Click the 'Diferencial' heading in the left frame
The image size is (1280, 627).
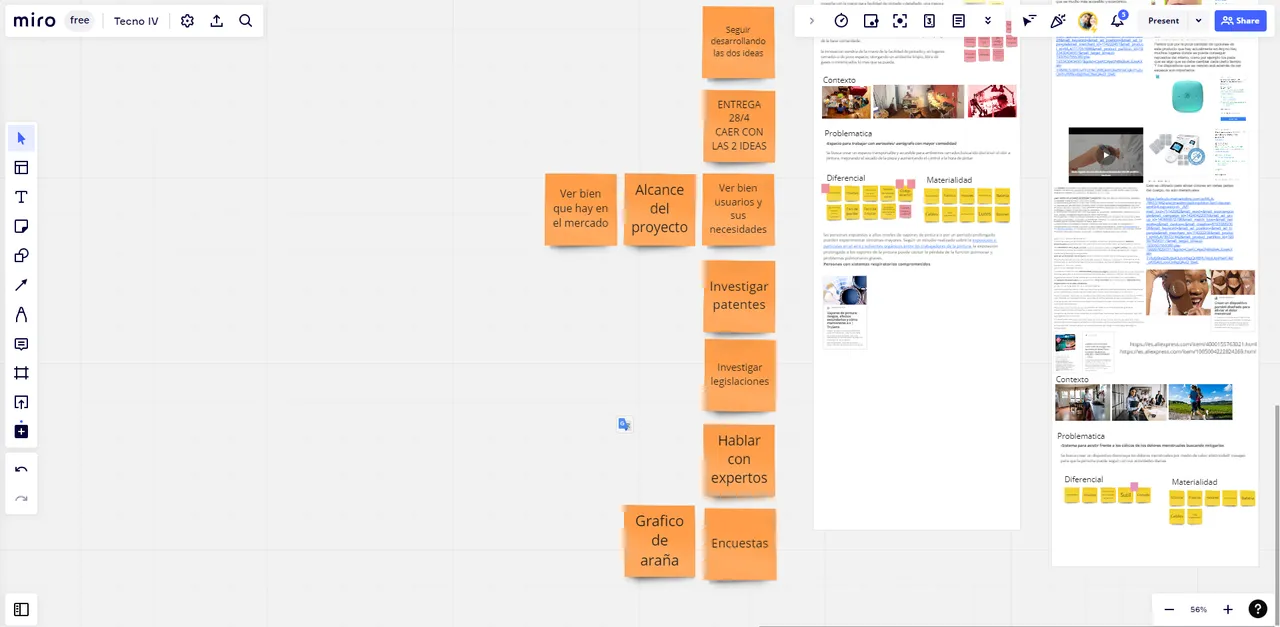pyautogui.click(x=846, y=178)
